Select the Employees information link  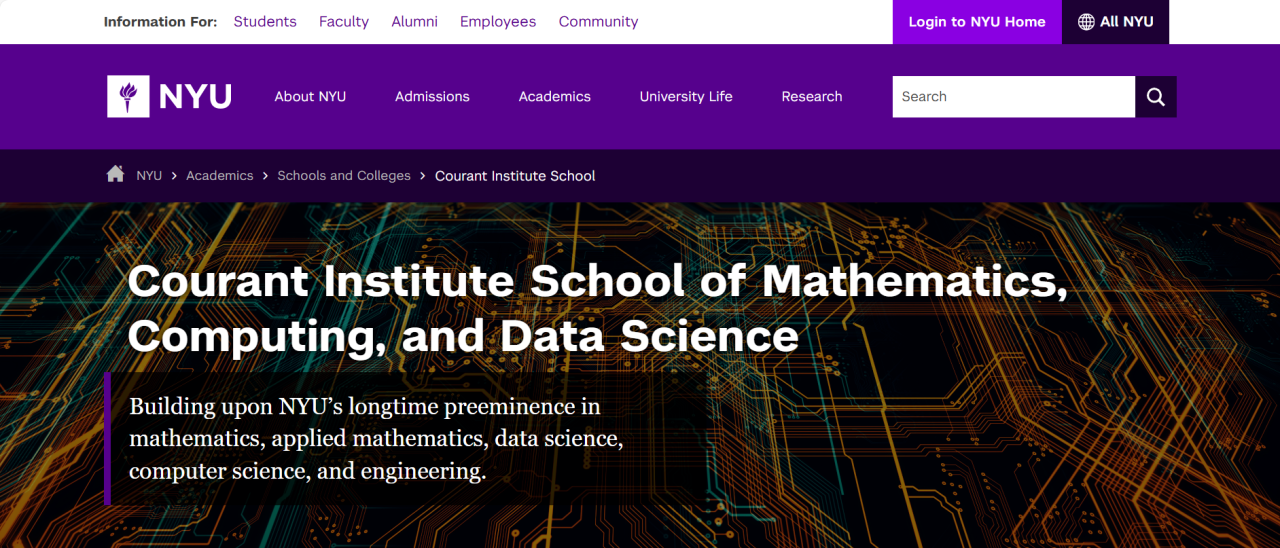pos(498,22)
